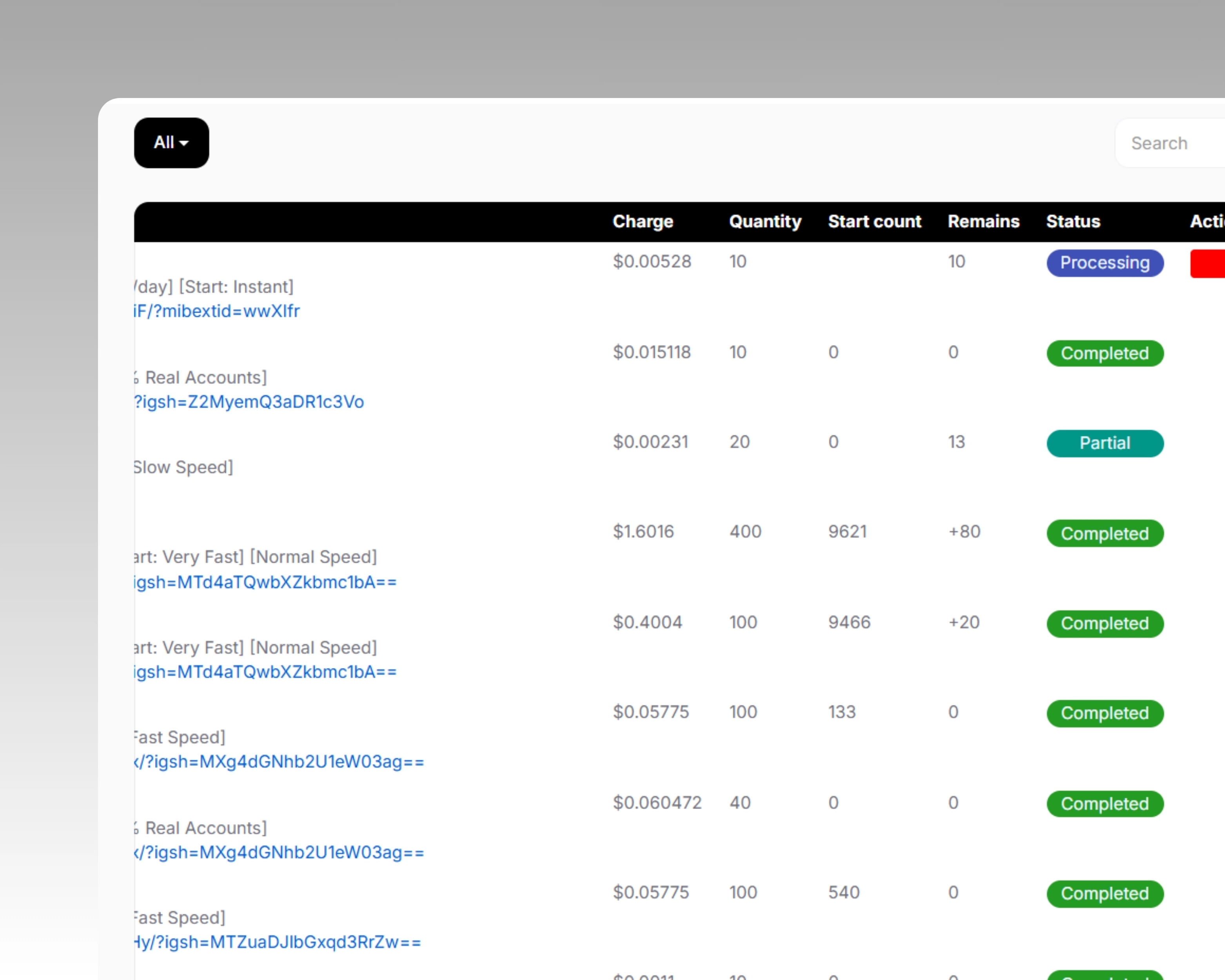This screenshot has width=1225, height=980.
Task: Open the MXg4dGNhb2U1eW03ag== link under Fast Speed
Action: [x=279, y=762]
